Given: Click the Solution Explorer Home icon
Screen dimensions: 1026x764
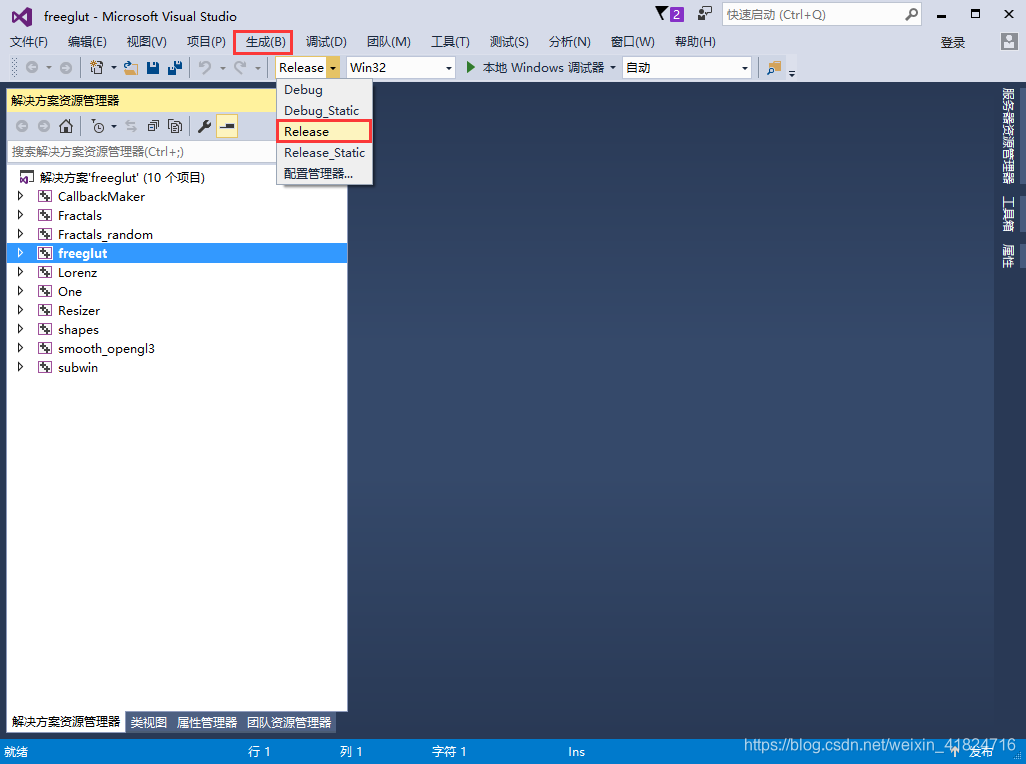Looking at the screenshot, I should [x=66, y=126].
